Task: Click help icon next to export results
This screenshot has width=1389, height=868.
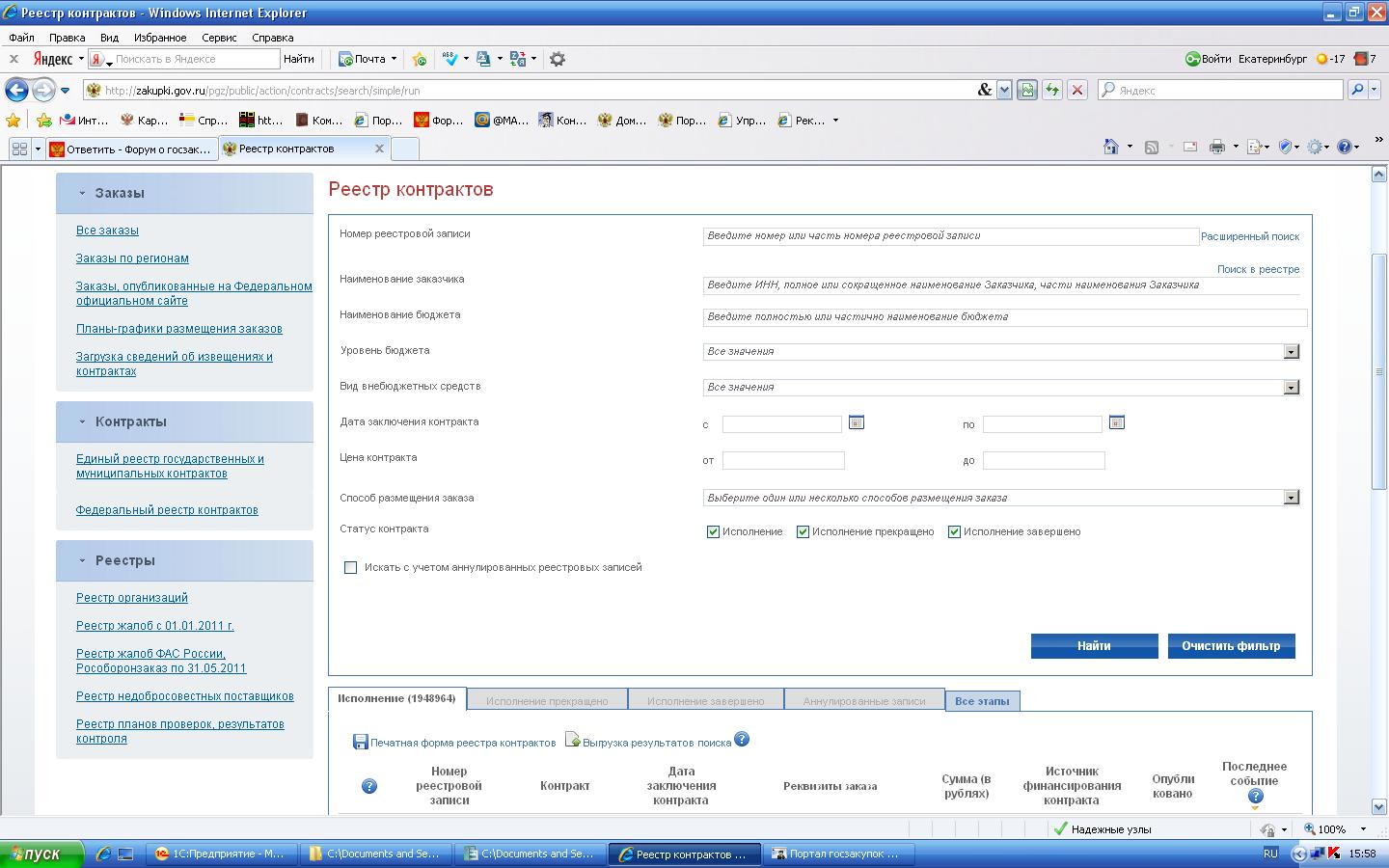Action: [742, 740]
